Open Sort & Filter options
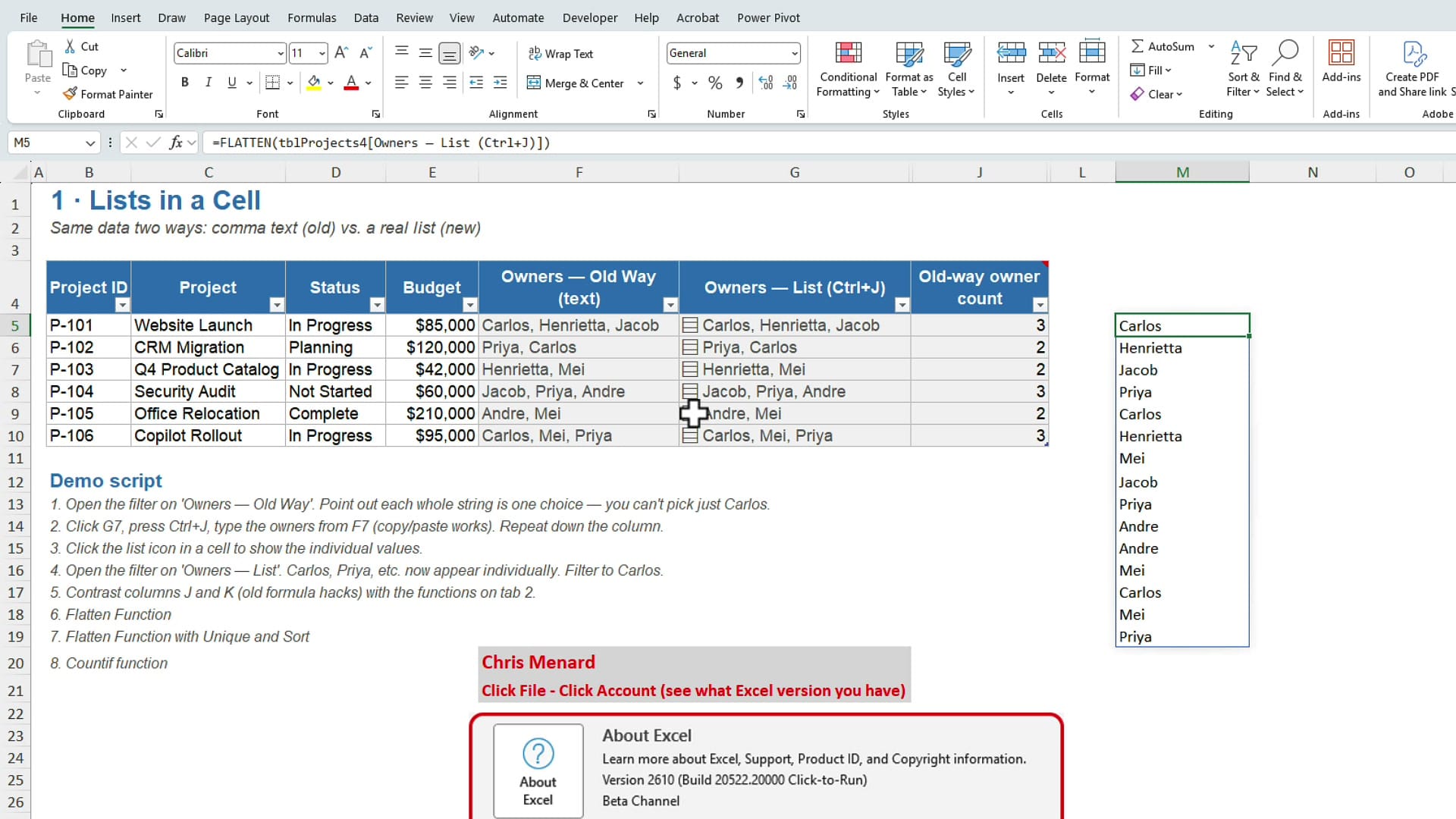 [x=1243, y=70]
